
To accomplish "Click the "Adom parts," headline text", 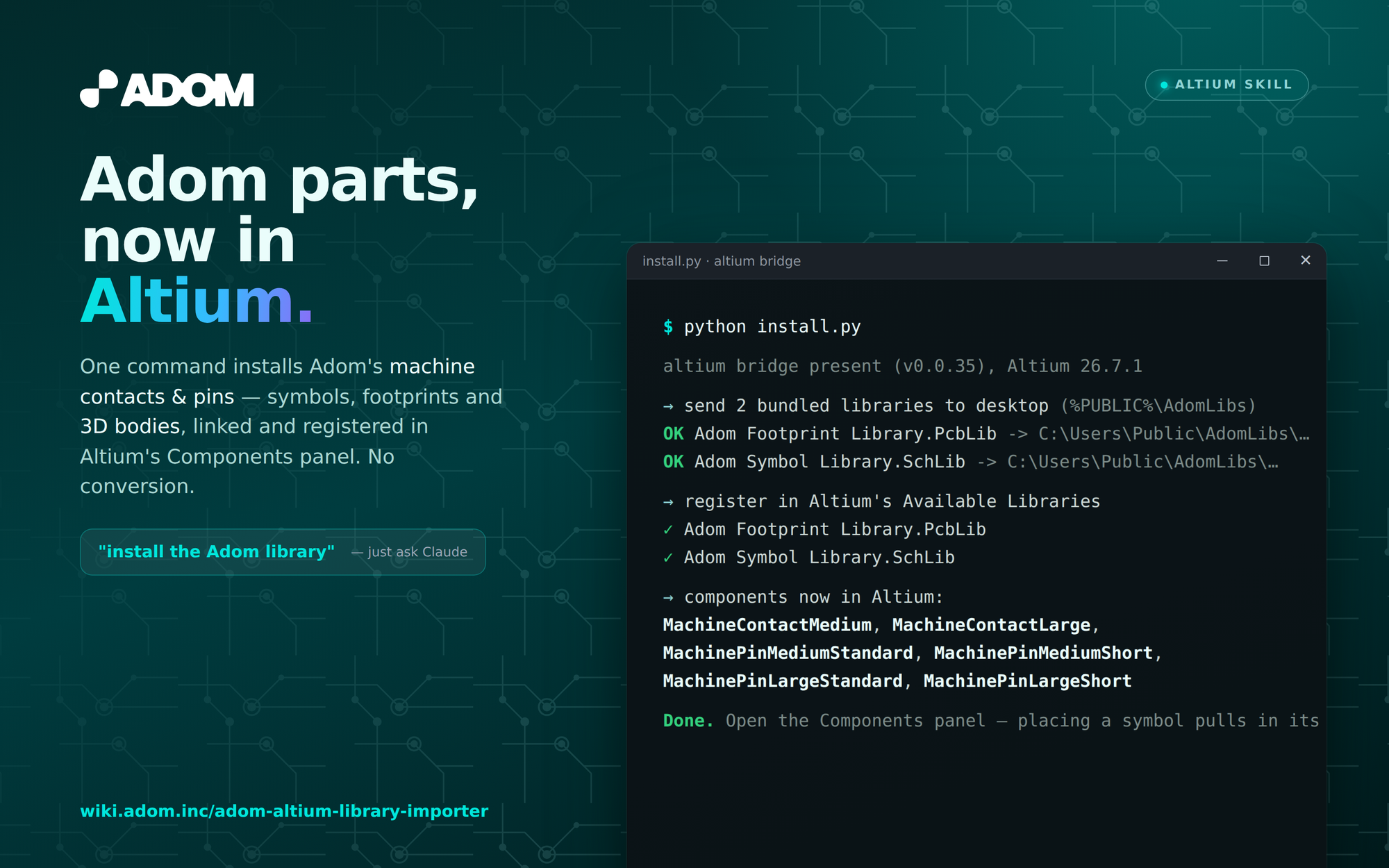I will 280,181.
